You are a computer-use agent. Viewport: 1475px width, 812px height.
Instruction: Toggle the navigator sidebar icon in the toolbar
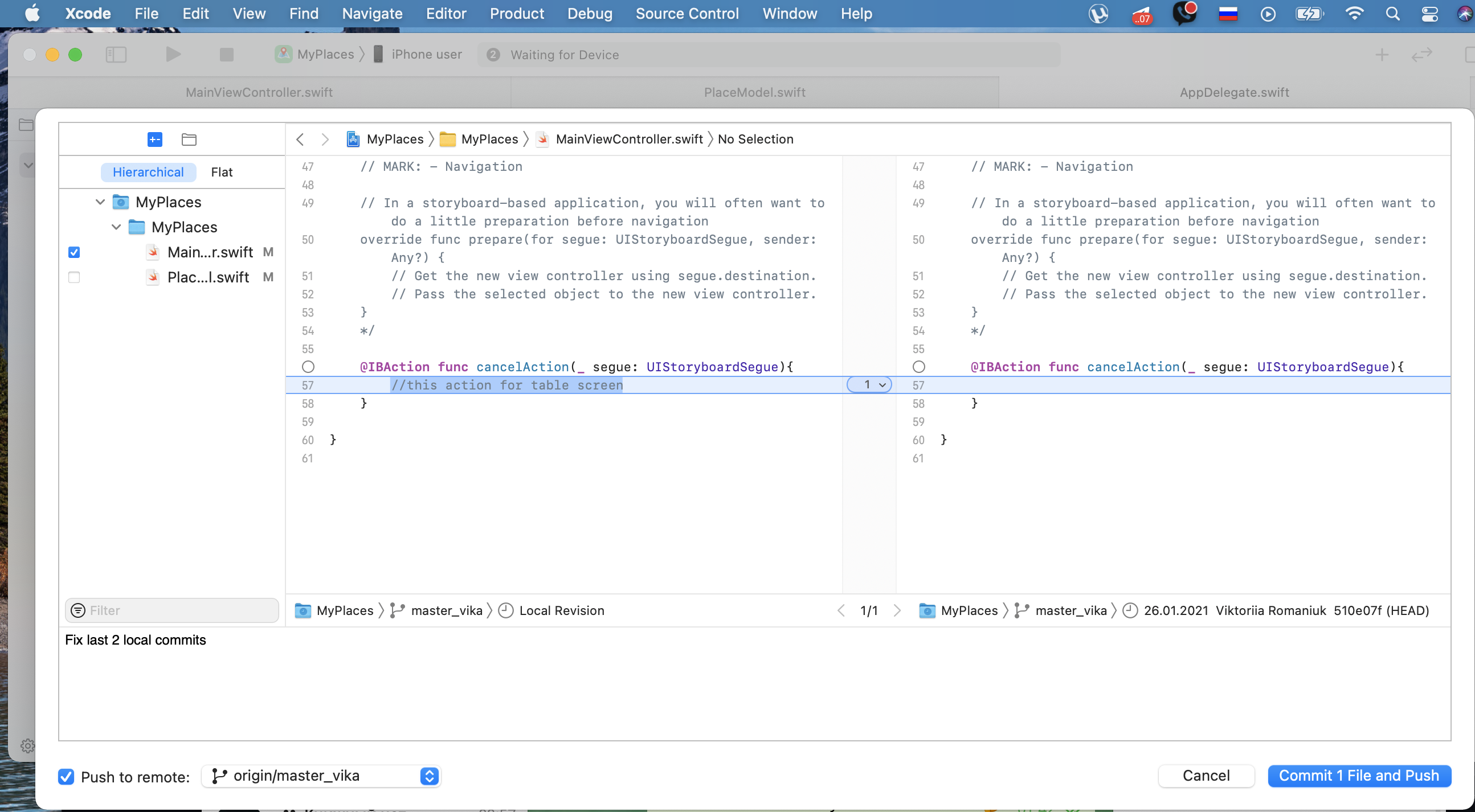pos(116,54)
